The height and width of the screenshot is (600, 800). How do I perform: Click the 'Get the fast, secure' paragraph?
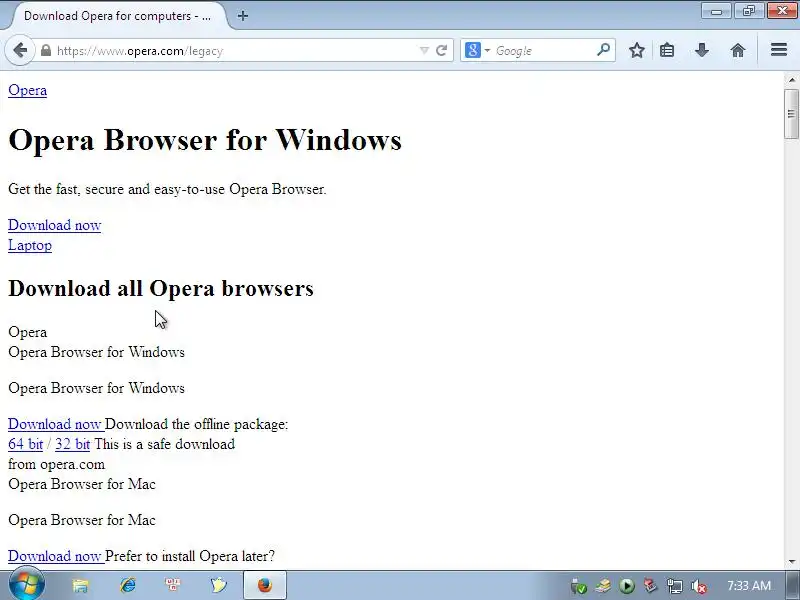tap(167, 189)
